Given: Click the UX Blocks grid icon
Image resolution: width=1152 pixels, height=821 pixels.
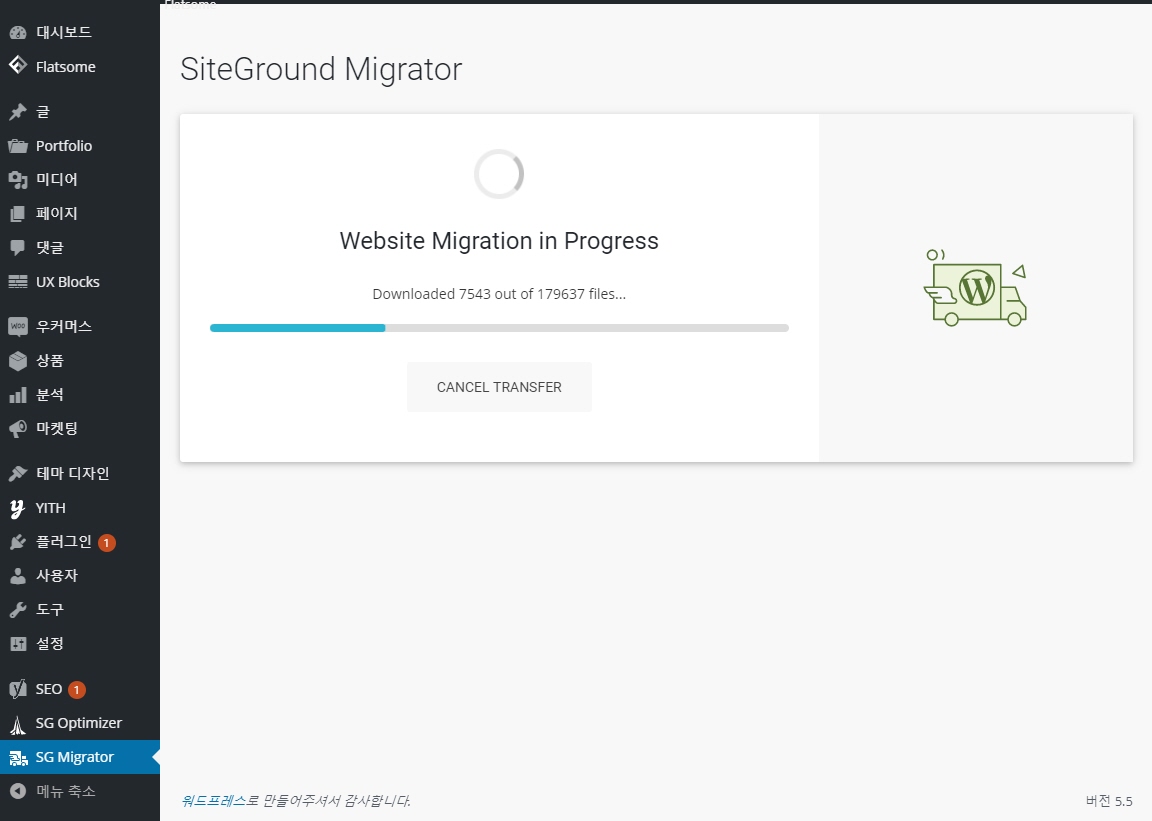Looking at the screenshot, I should (x=18, y=282).
